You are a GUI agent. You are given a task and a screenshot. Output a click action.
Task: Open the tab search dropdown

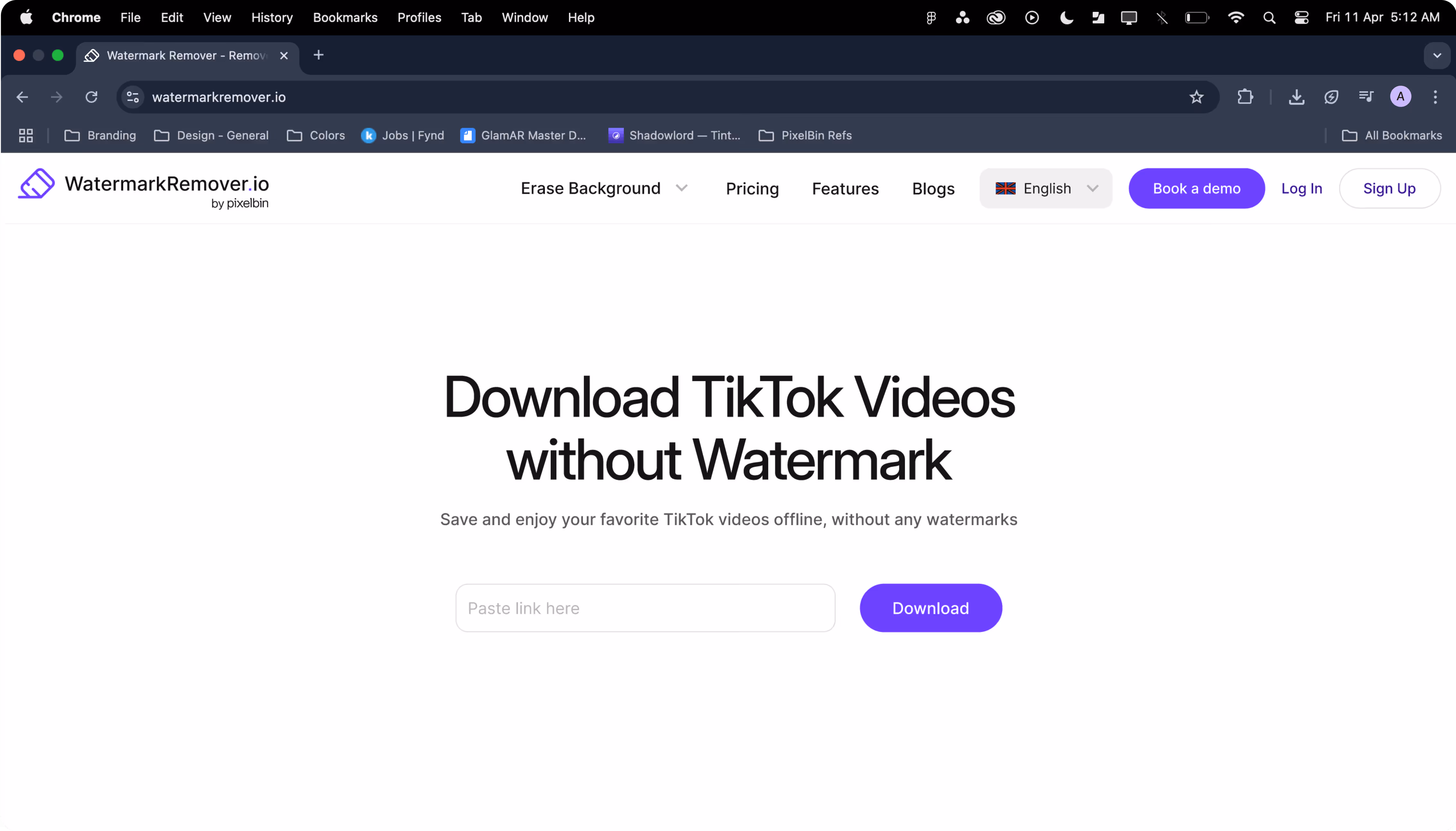coord(1437,55)
